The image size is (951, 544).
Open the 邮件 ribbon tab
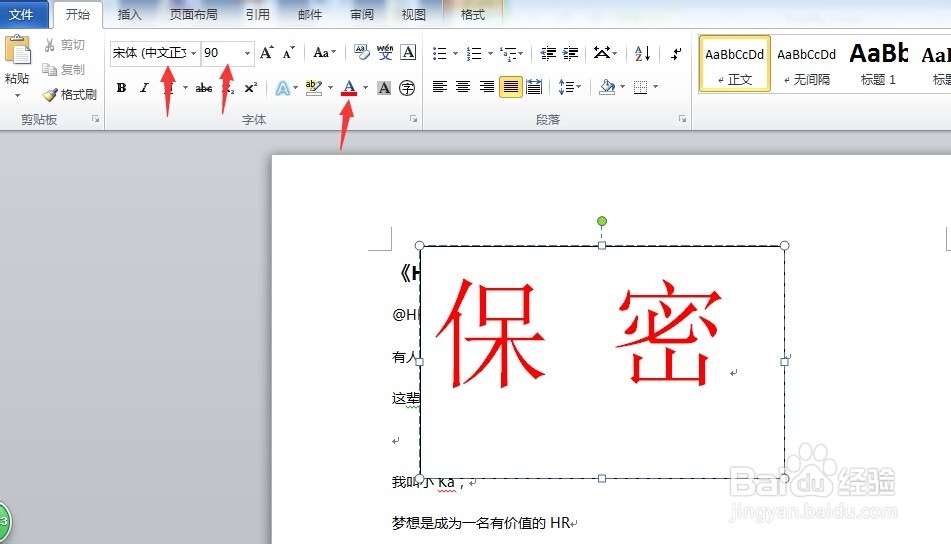coord(310,15)
